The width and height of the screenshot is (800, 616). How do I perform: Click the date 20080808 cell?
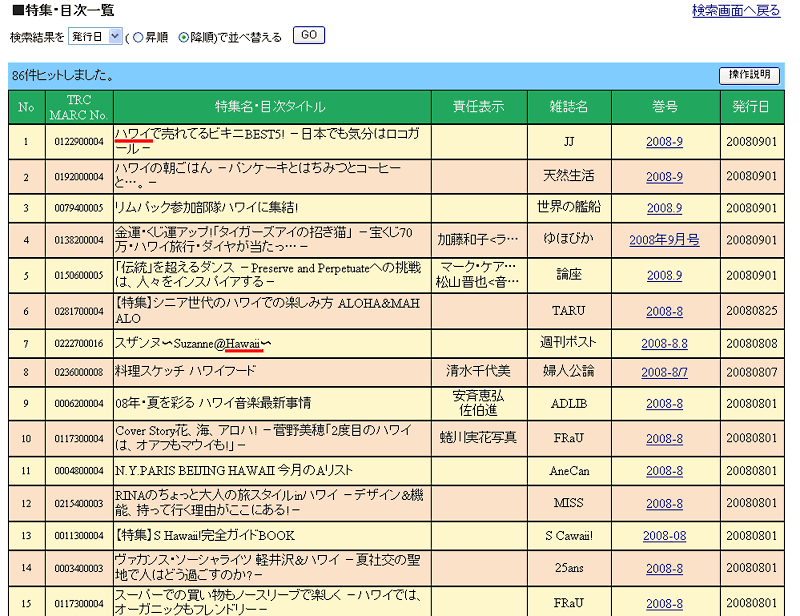[752, 343]
